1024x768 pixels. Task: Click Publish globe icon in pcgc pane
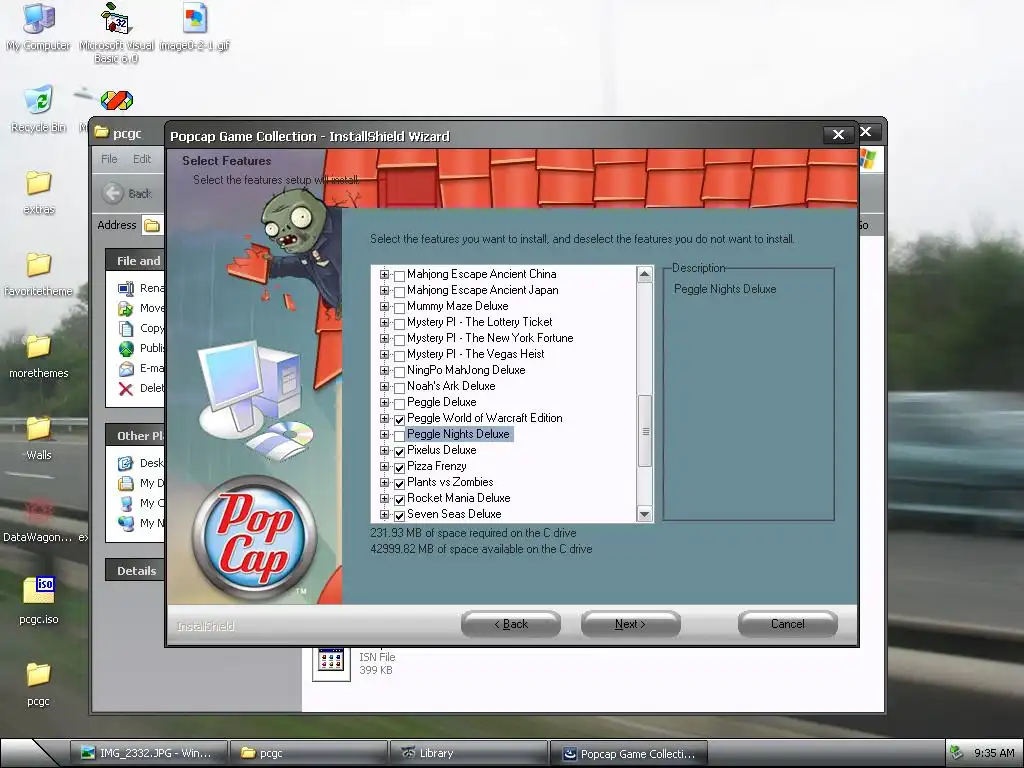pyautogui.click(x=126, y=349)
